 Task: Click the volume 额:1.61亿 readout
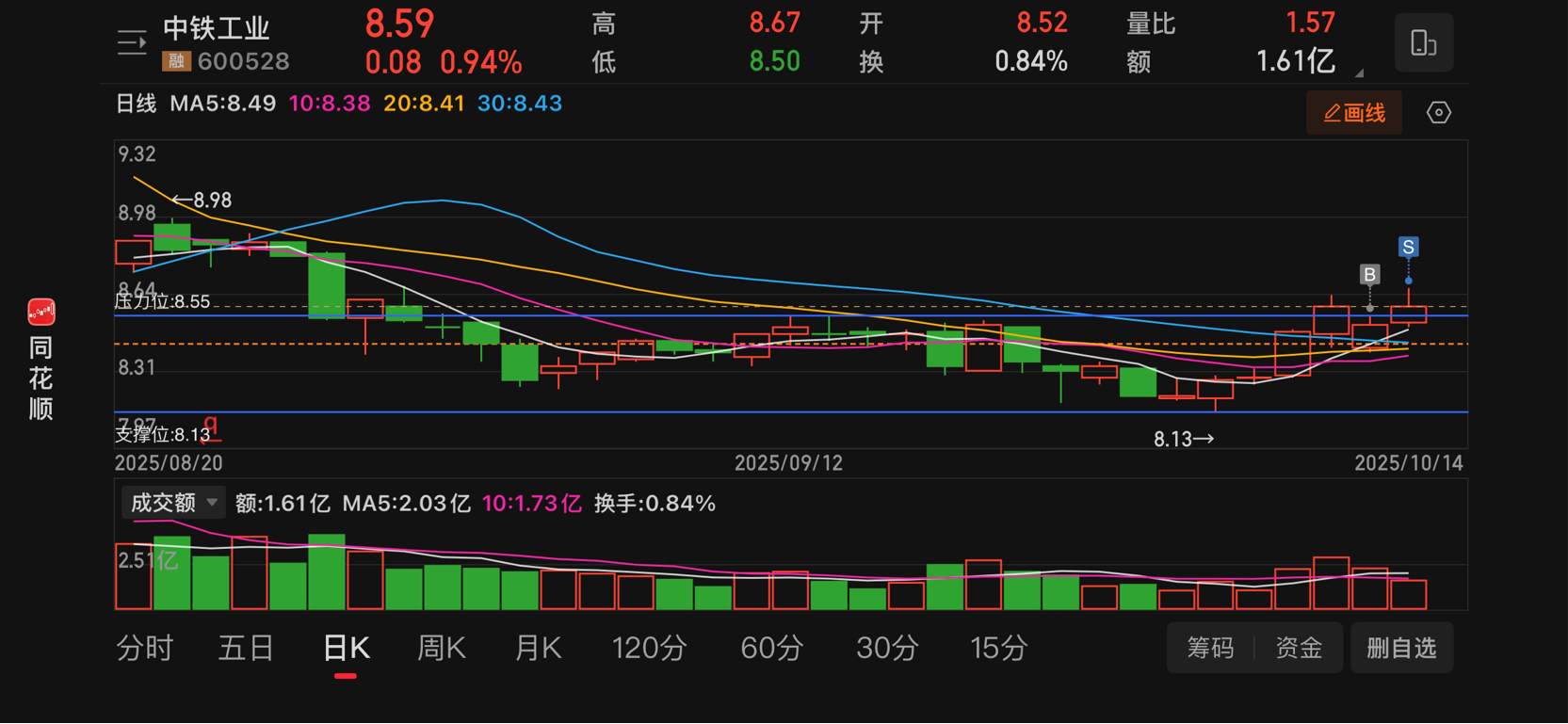[283, 504]
